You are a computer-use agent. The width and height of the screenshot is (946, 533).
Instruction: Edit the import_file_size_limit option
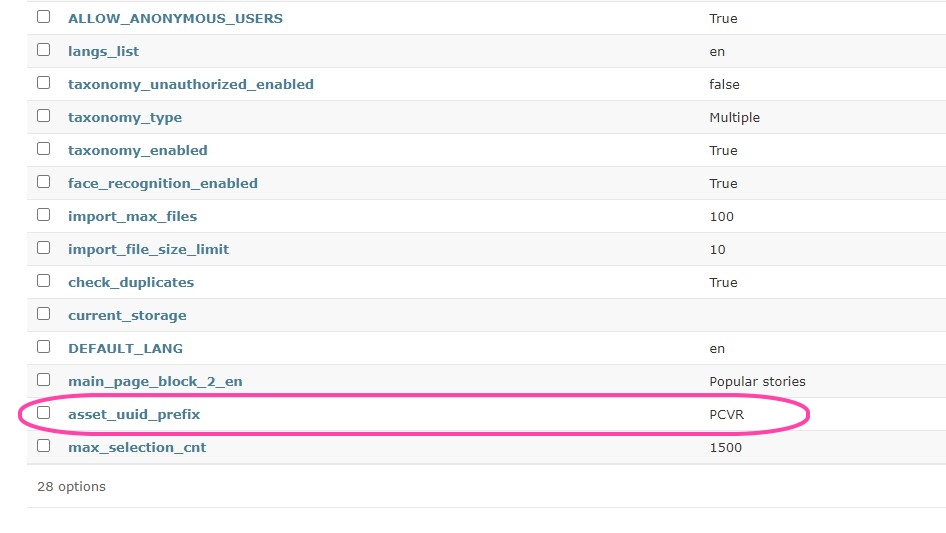[148, 249]
